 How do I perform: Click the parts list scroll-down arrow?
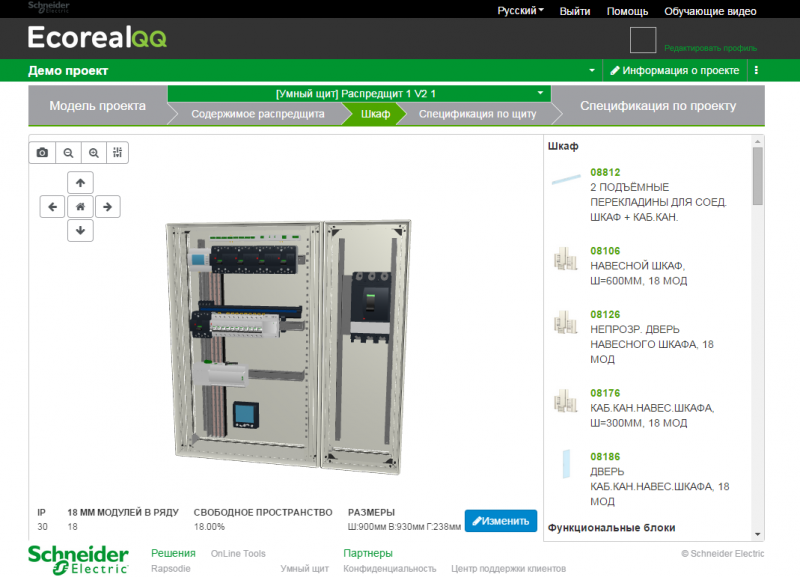pyautogui.click(x=758, y=534)
